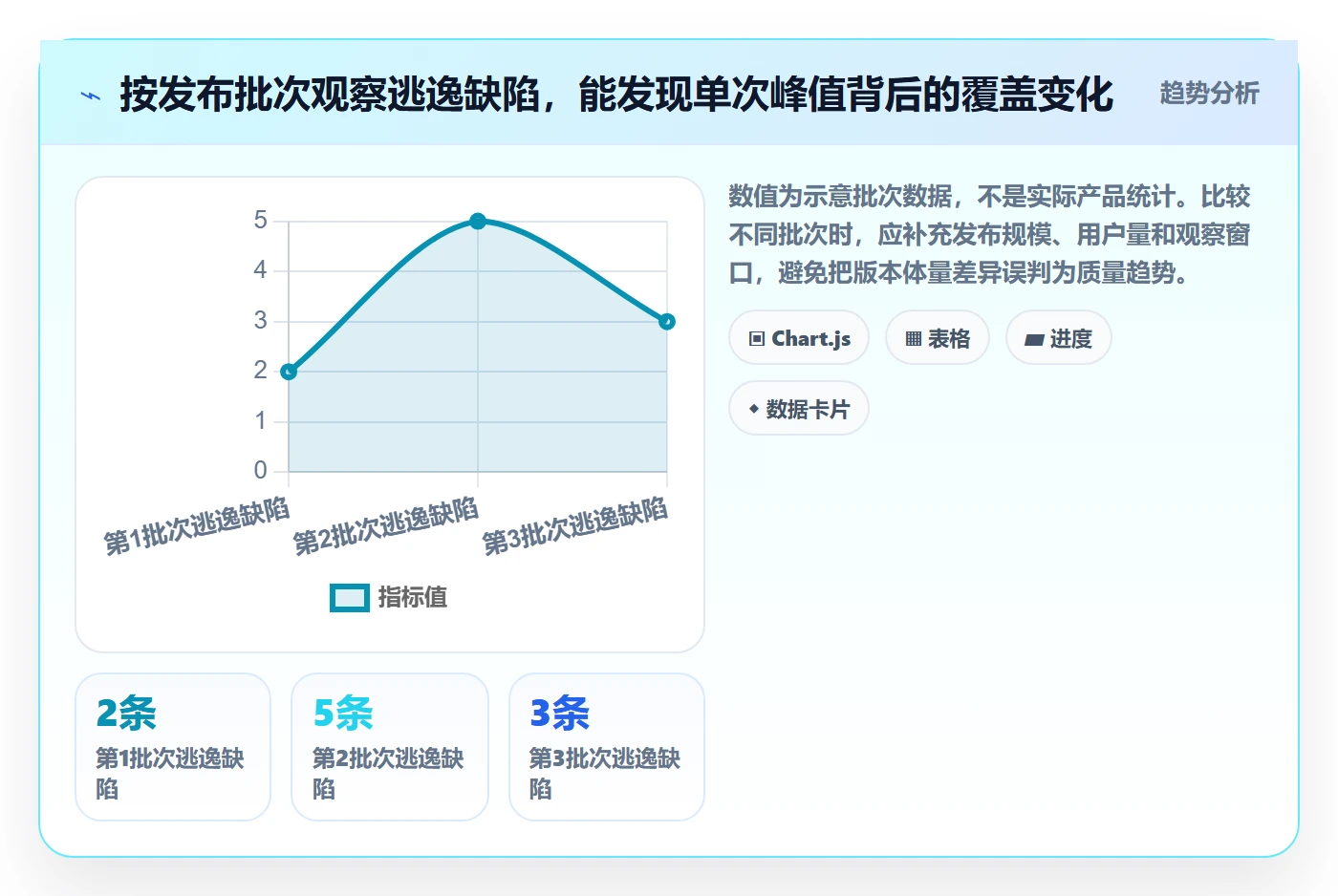
Task: Click the 2条 stat card value
Action: point(126,714)
